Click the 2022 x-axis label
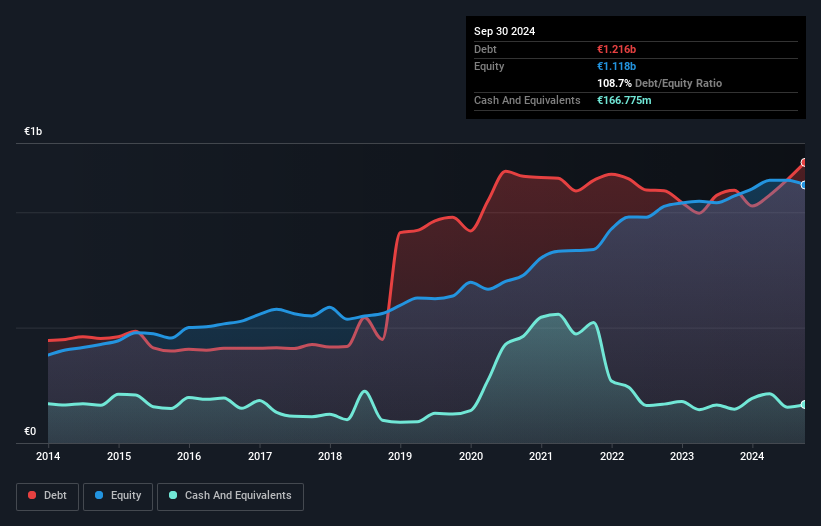Image resolution: width=821 pixels, height=526 pixels. [612, 456]
